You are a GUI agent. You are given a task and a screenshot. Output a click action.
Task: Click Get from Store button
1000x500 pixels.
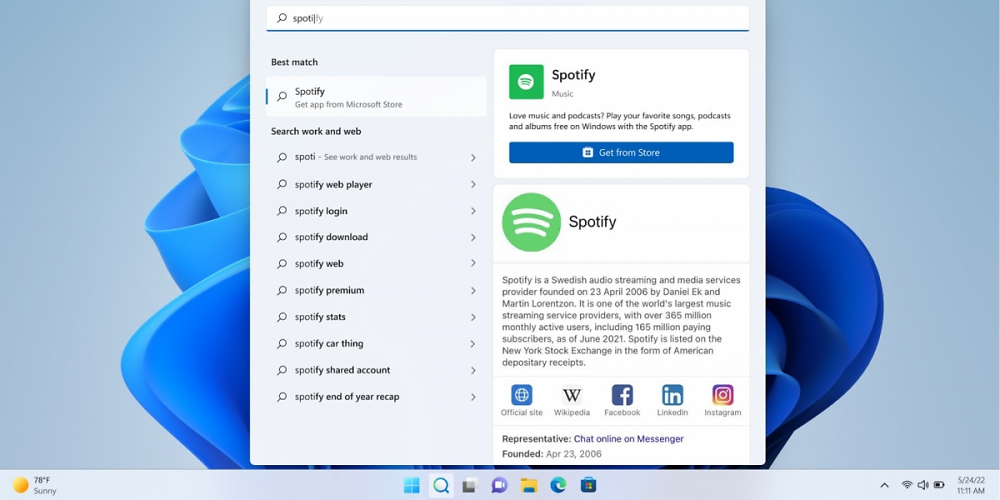point(621,152)
